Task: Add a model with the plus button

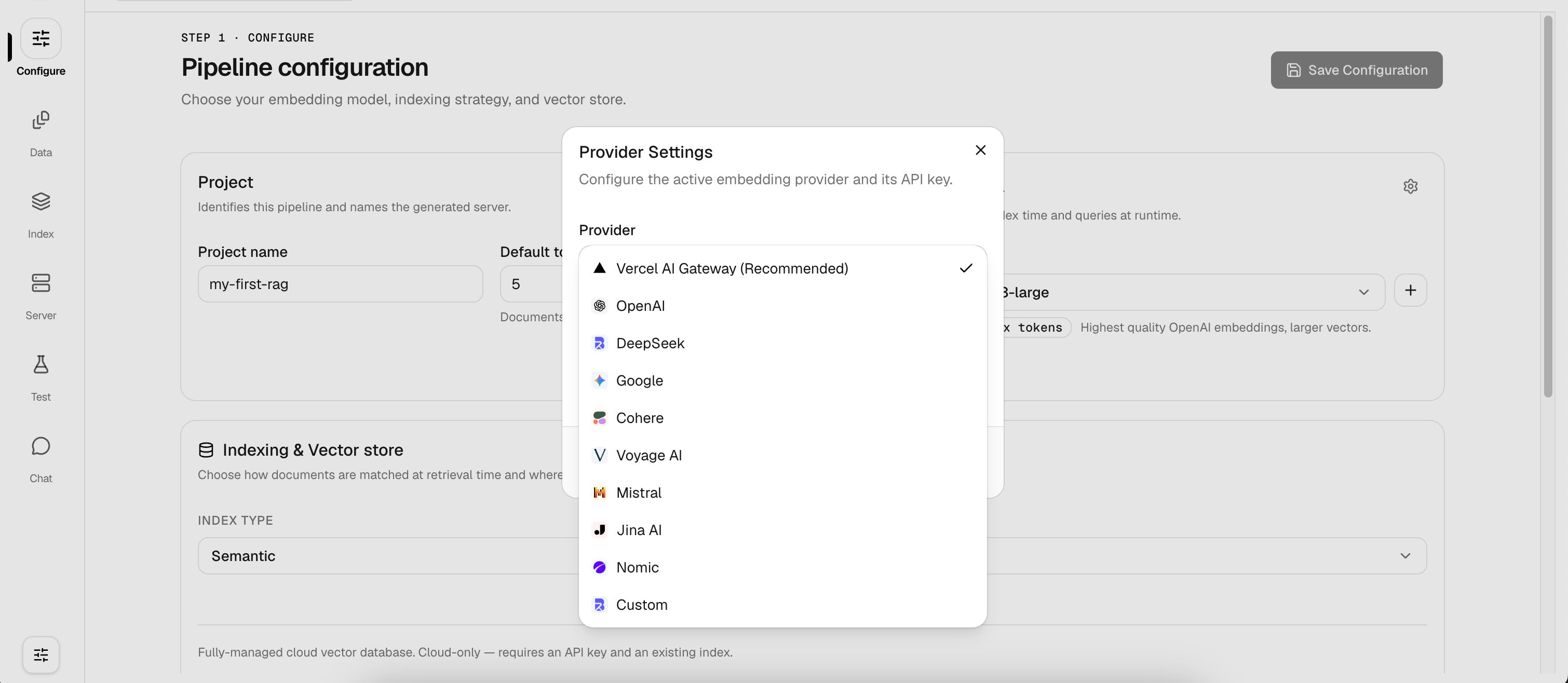Action: (1410, 290)
